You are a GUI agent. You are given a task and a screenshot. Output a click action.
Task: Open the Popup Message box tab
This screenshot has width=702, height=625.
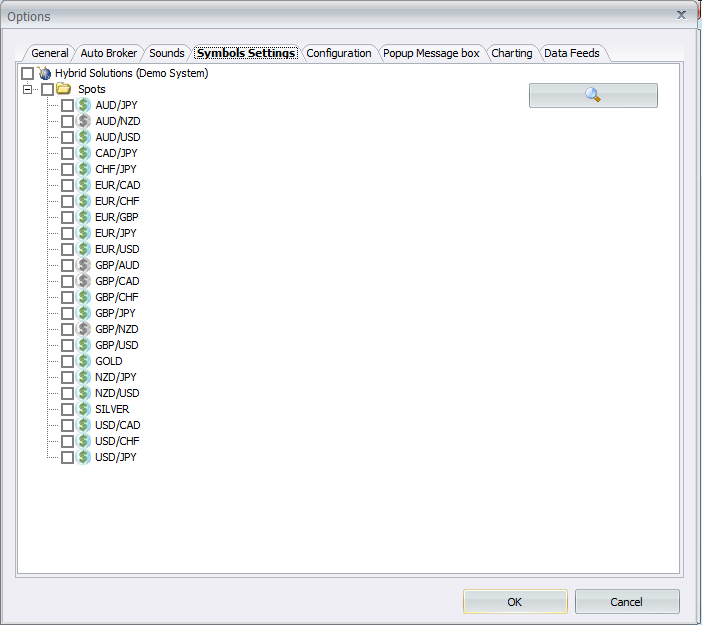click(x=431, y=53)
